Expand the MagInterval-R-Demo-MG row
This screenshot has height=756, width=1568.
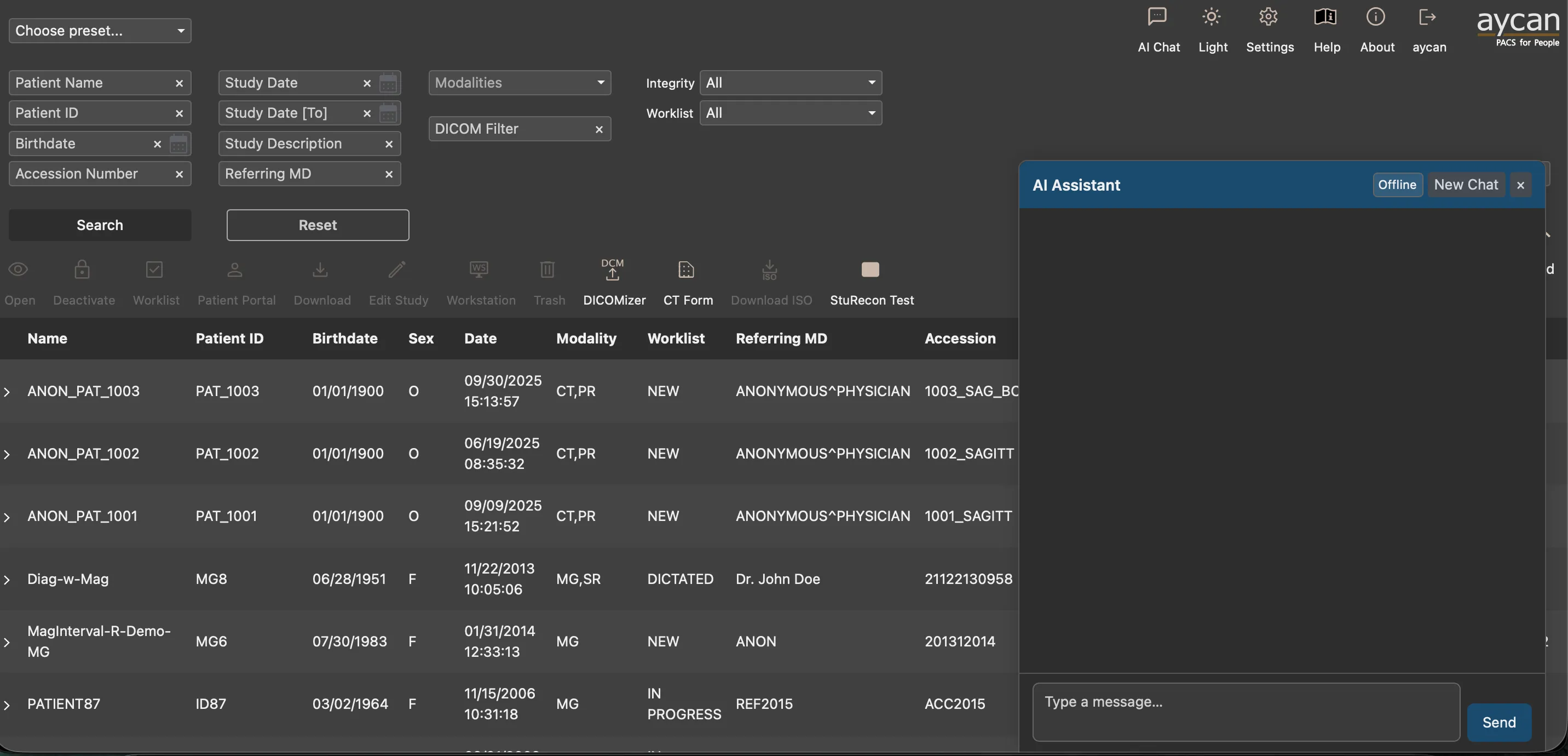coord(7,643)
